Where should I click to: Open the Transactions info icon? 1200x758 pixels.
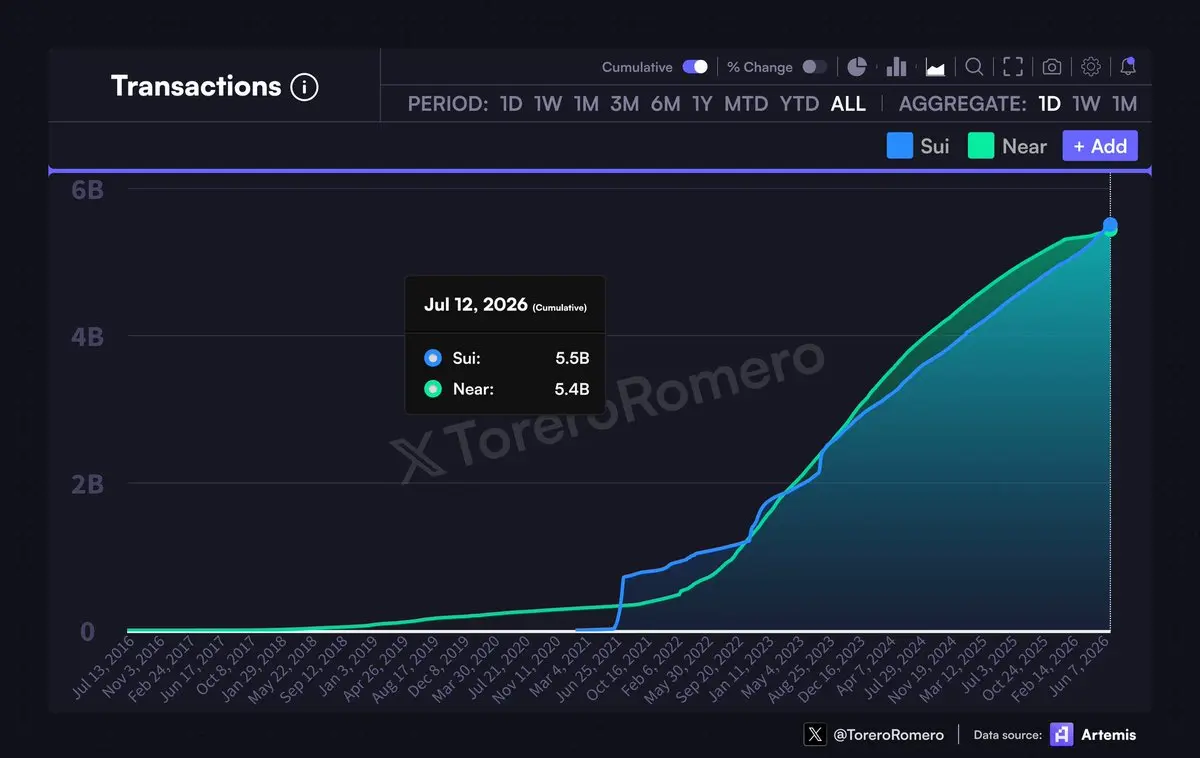pos(304,87)
